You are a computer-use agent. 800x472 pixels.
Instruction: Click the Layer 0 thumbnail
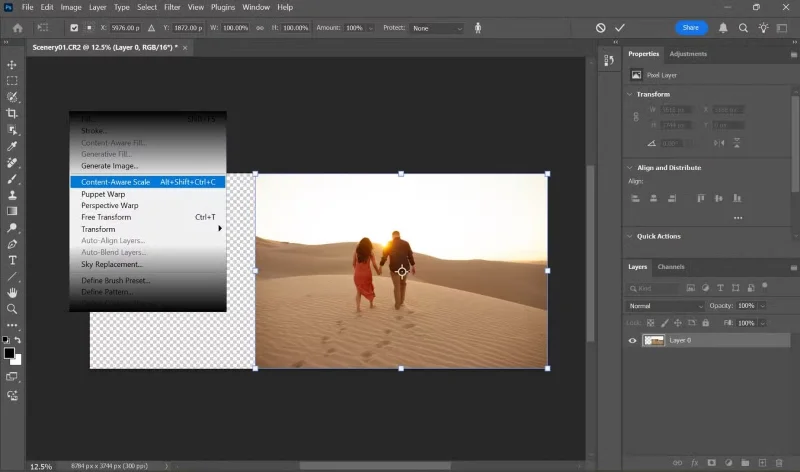tap(654, 340)
